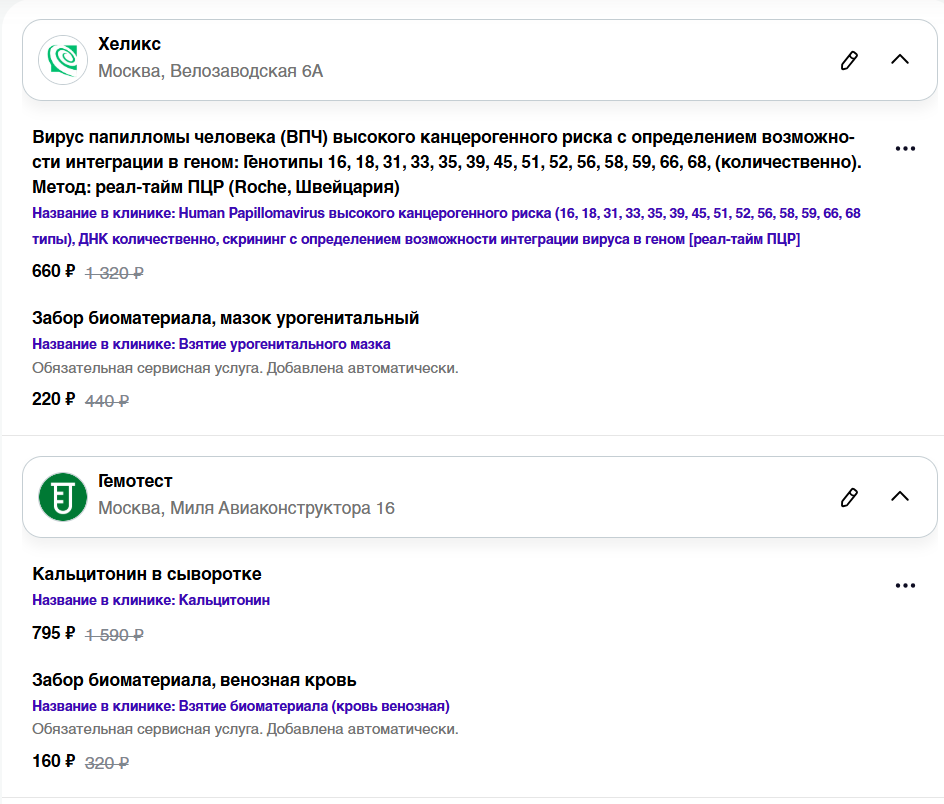Click the 660 ₽ price of ВПЧ test

[x=53, y=270]
